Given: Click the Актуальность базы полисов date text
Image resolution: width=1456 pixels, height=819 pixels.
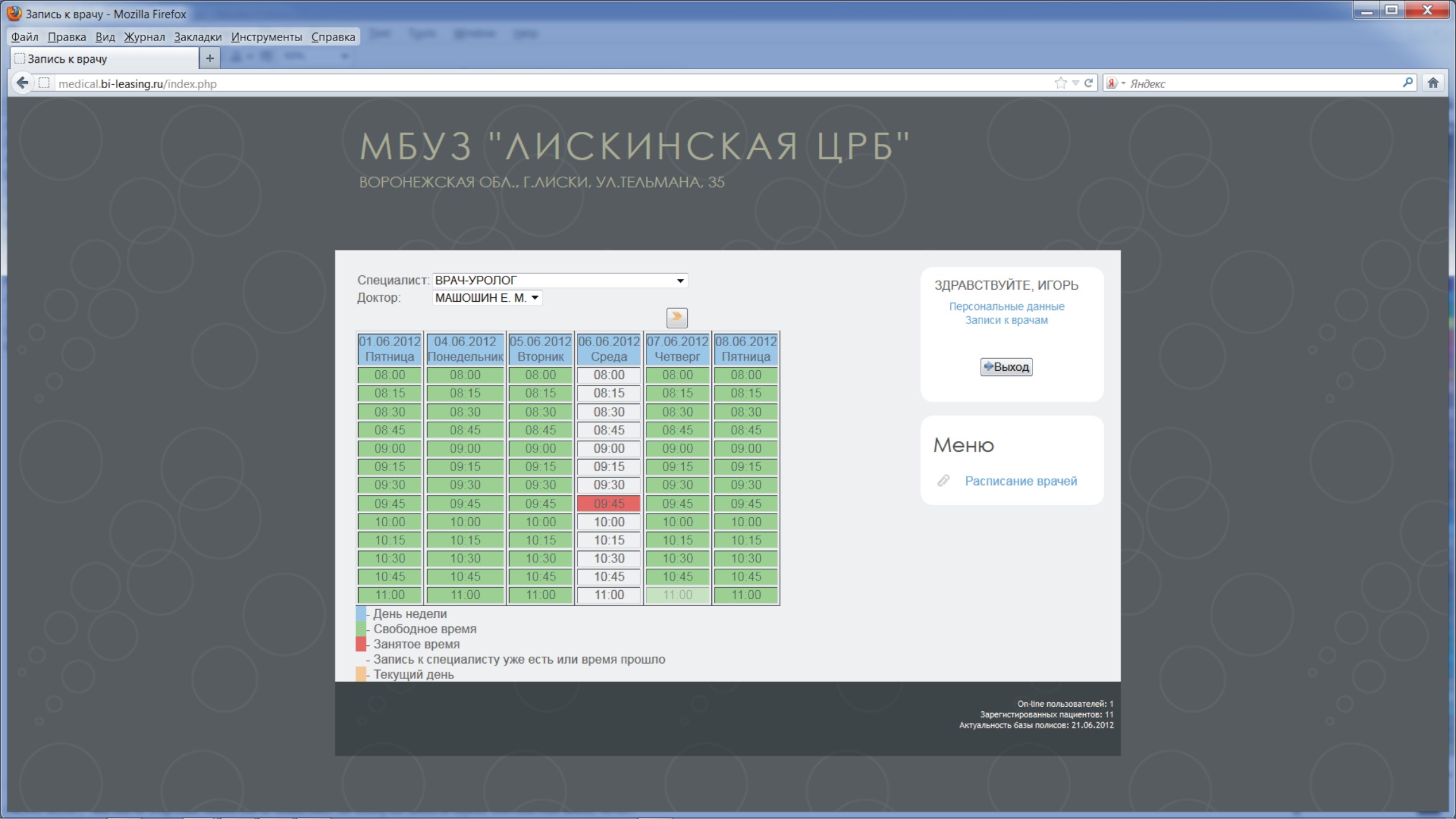Looking at the screenshot, I should [1036, 725].
